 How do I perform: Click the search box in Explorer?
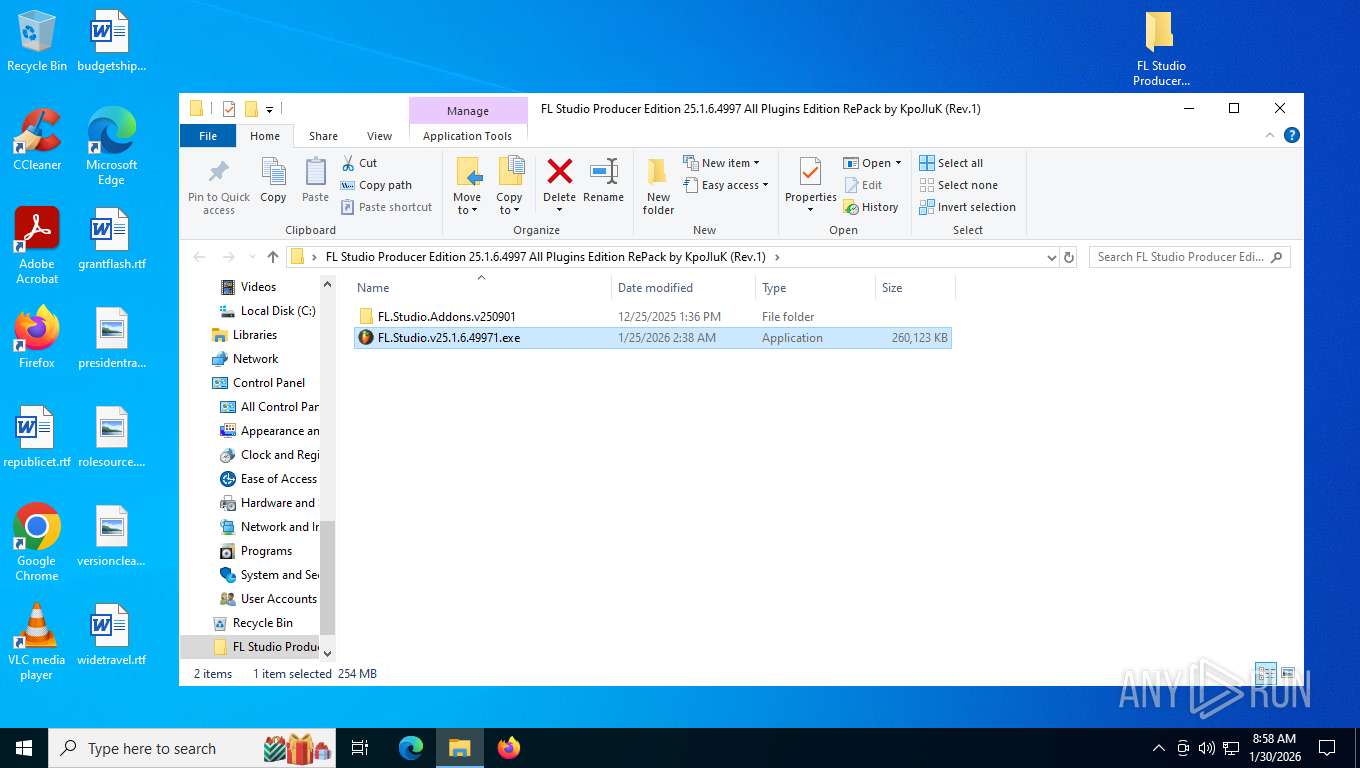click(x=1189, y=257)
